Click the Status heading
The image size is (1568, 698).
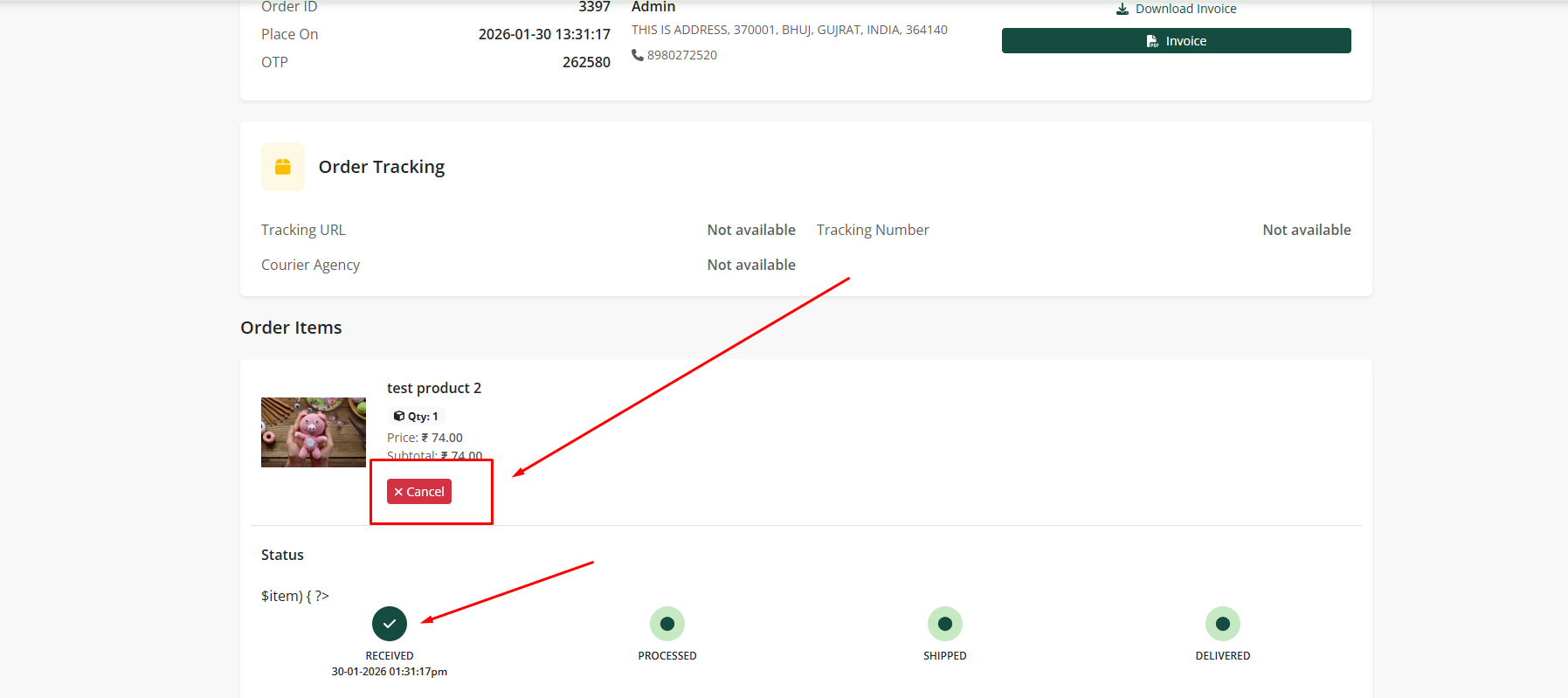[x=282, y=555]
